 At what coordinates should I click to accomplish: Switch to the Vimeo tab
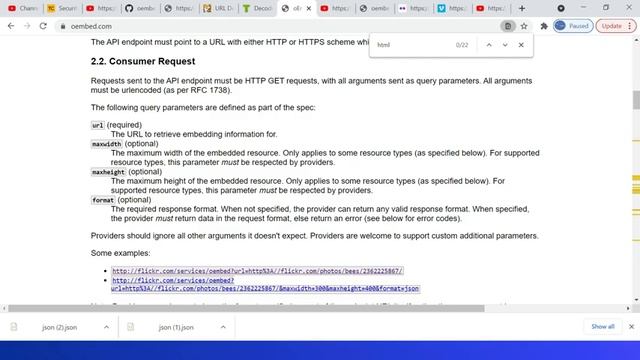tap(452, 8)
